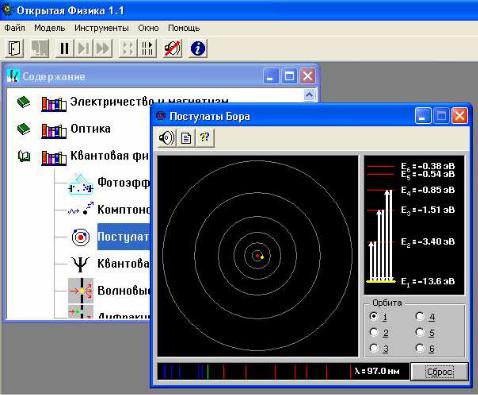Click the yellow question mark help icon
The width and height of the screenshot is (478, 395).
(204, 138)
